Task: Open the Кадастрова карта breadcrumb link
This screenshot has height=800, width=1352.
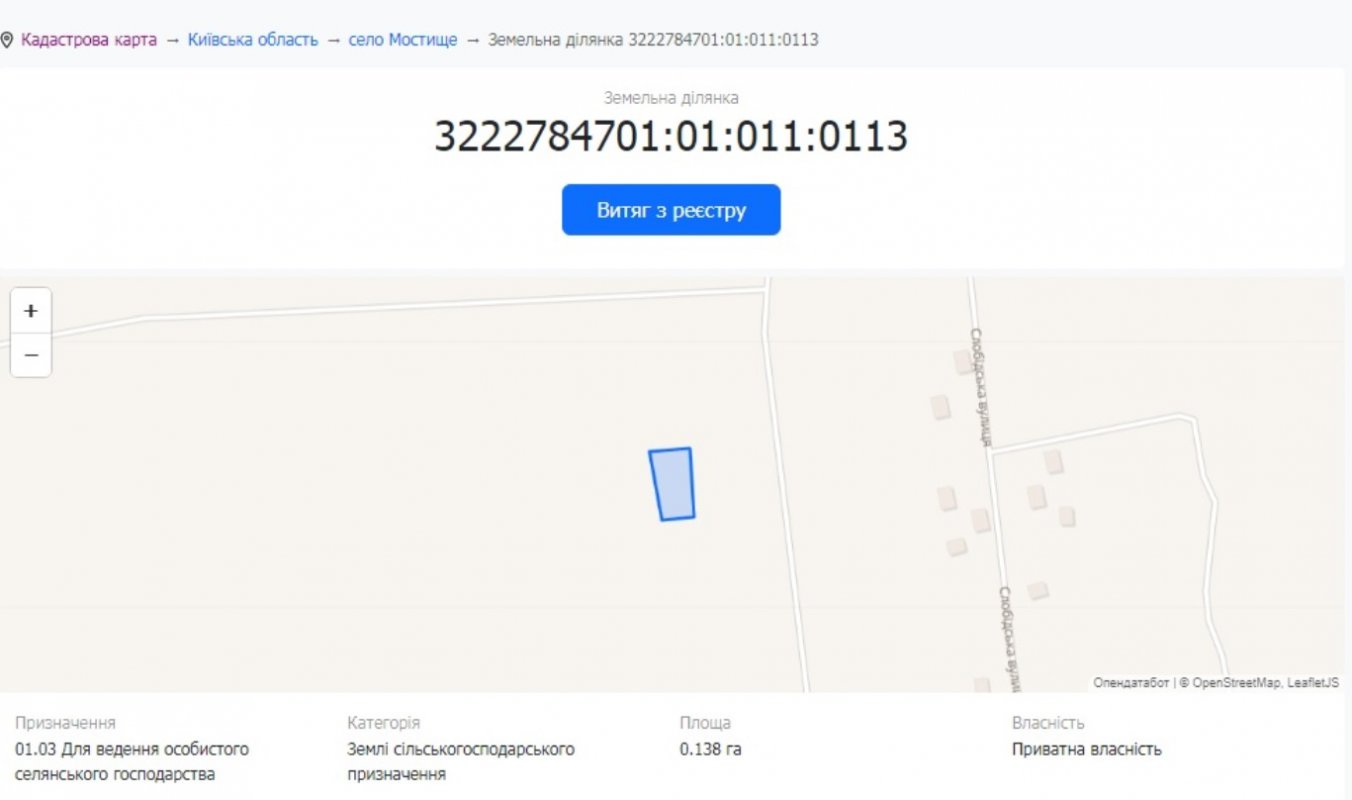Action: click(88, 40)
